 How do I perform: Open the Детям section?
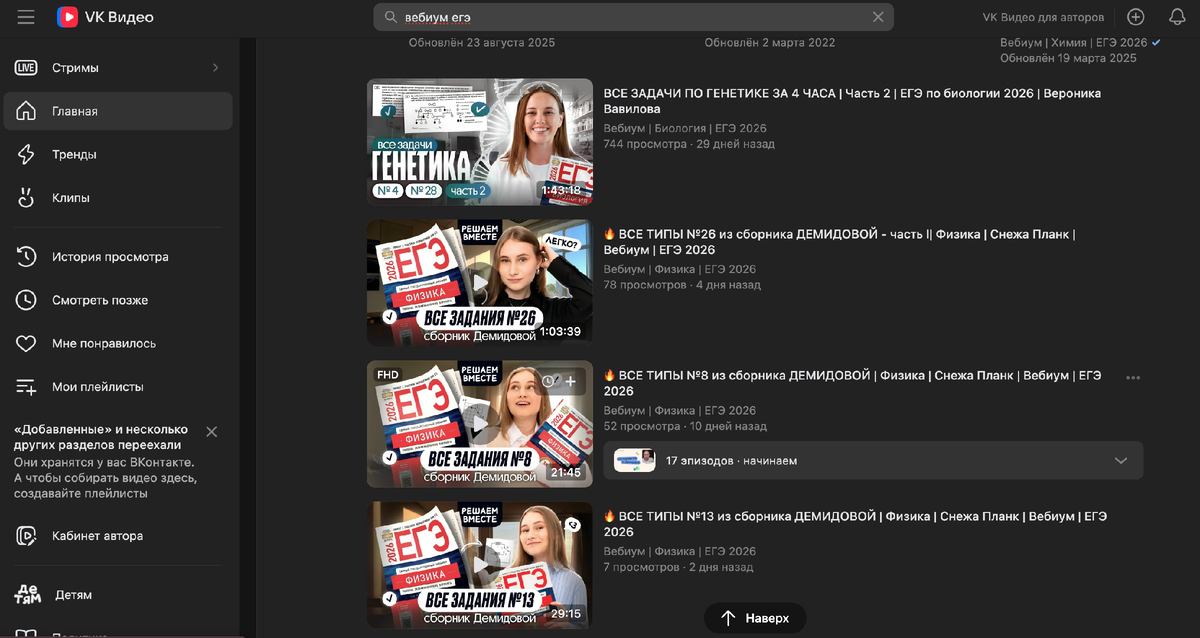coord(118,595)
